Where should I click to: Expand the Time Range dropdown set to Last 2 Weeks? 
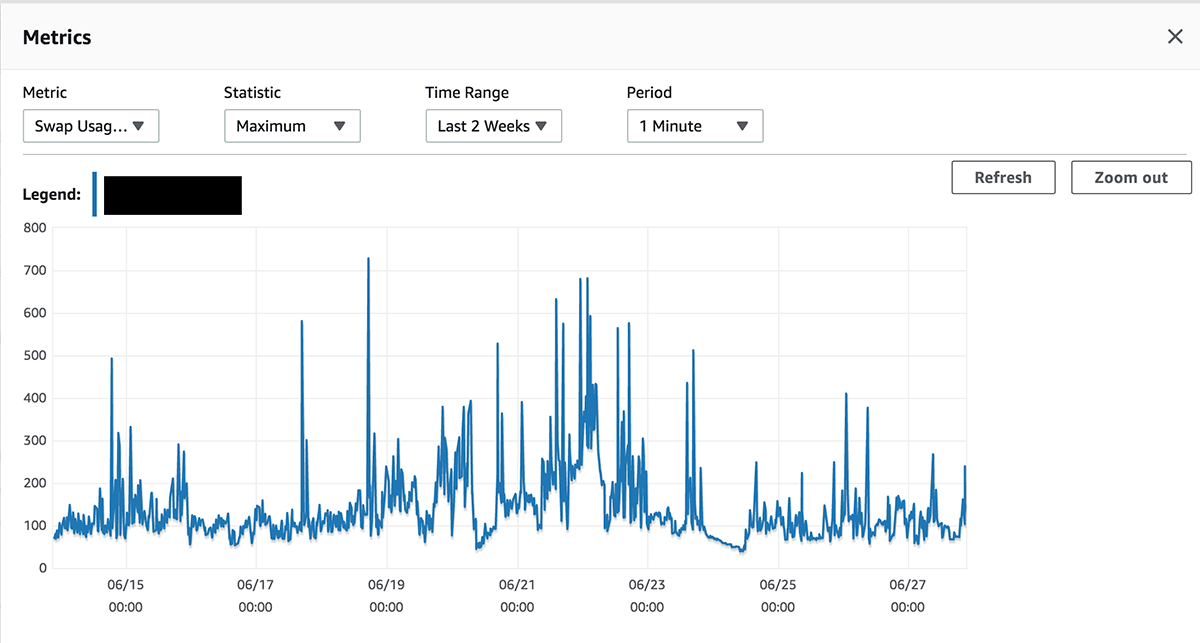(493, 126)
